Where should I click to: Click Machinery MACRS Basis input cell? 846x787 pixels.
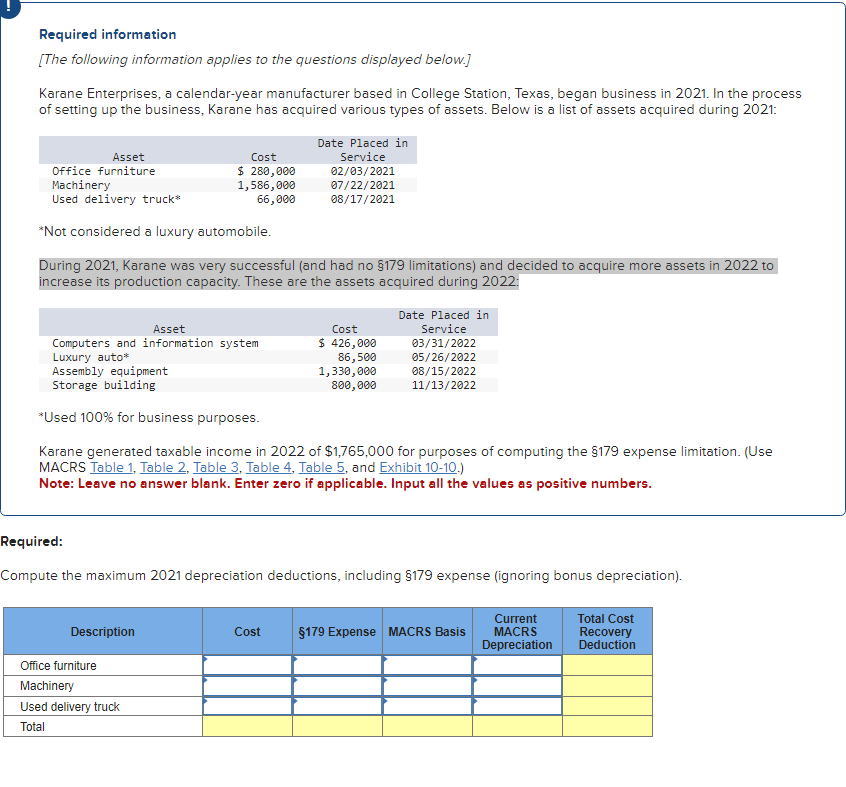tap(428, 686)
